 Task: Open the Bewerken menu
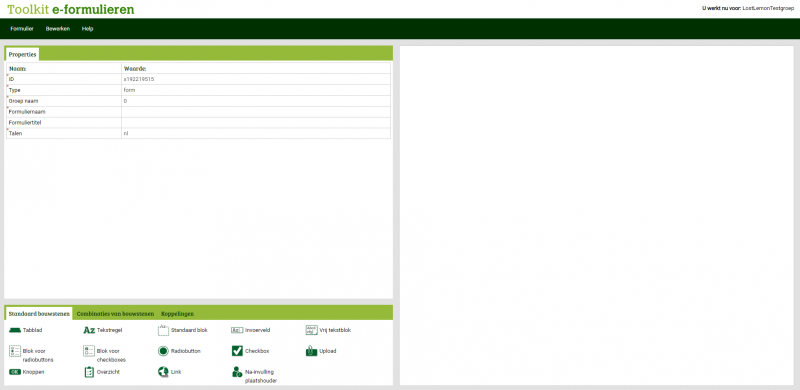(58, 29)
